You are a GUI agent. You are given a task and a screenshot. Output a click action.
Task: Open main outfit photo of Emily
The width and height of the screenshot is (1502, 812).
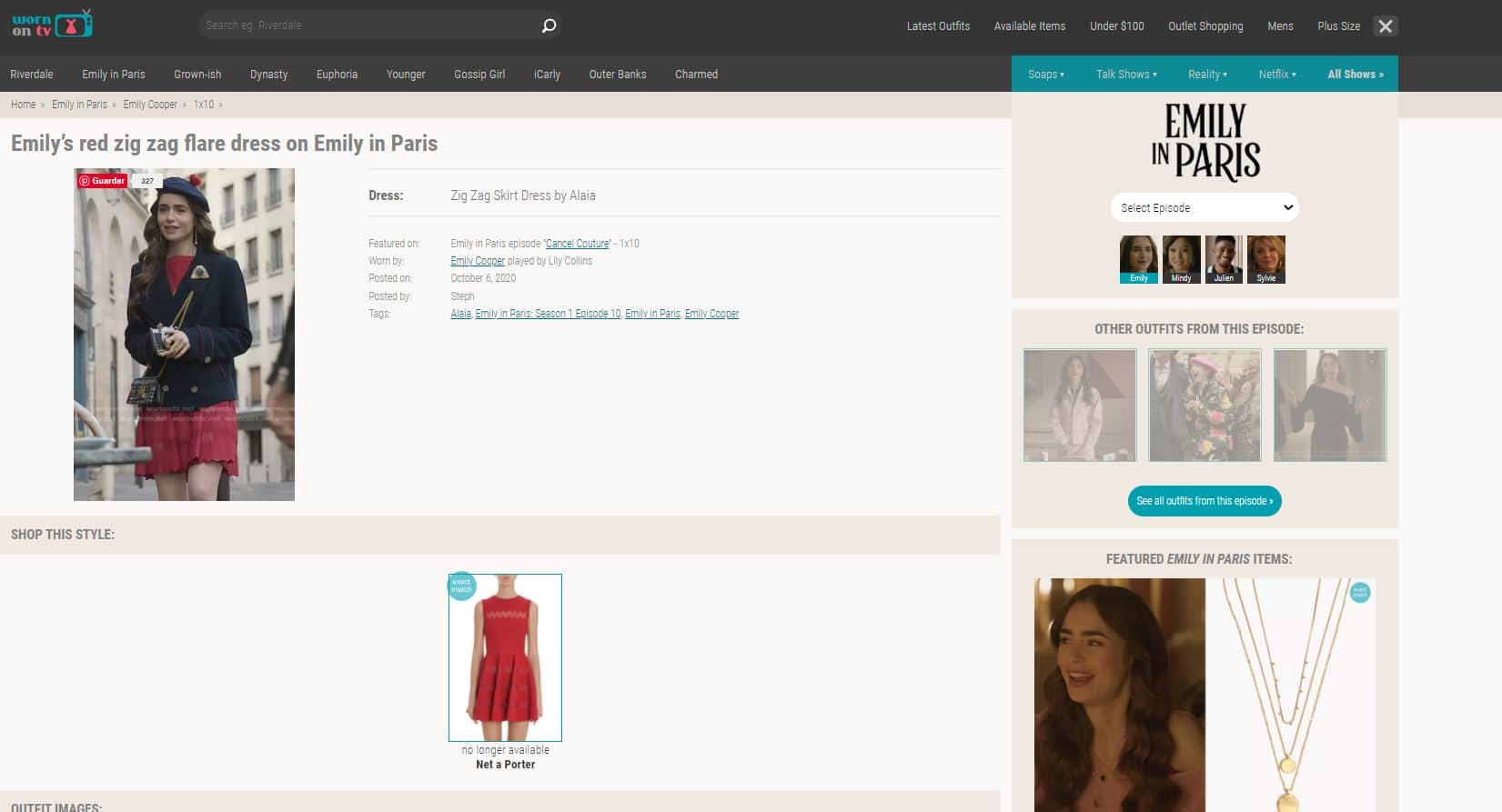coord(184,335)
